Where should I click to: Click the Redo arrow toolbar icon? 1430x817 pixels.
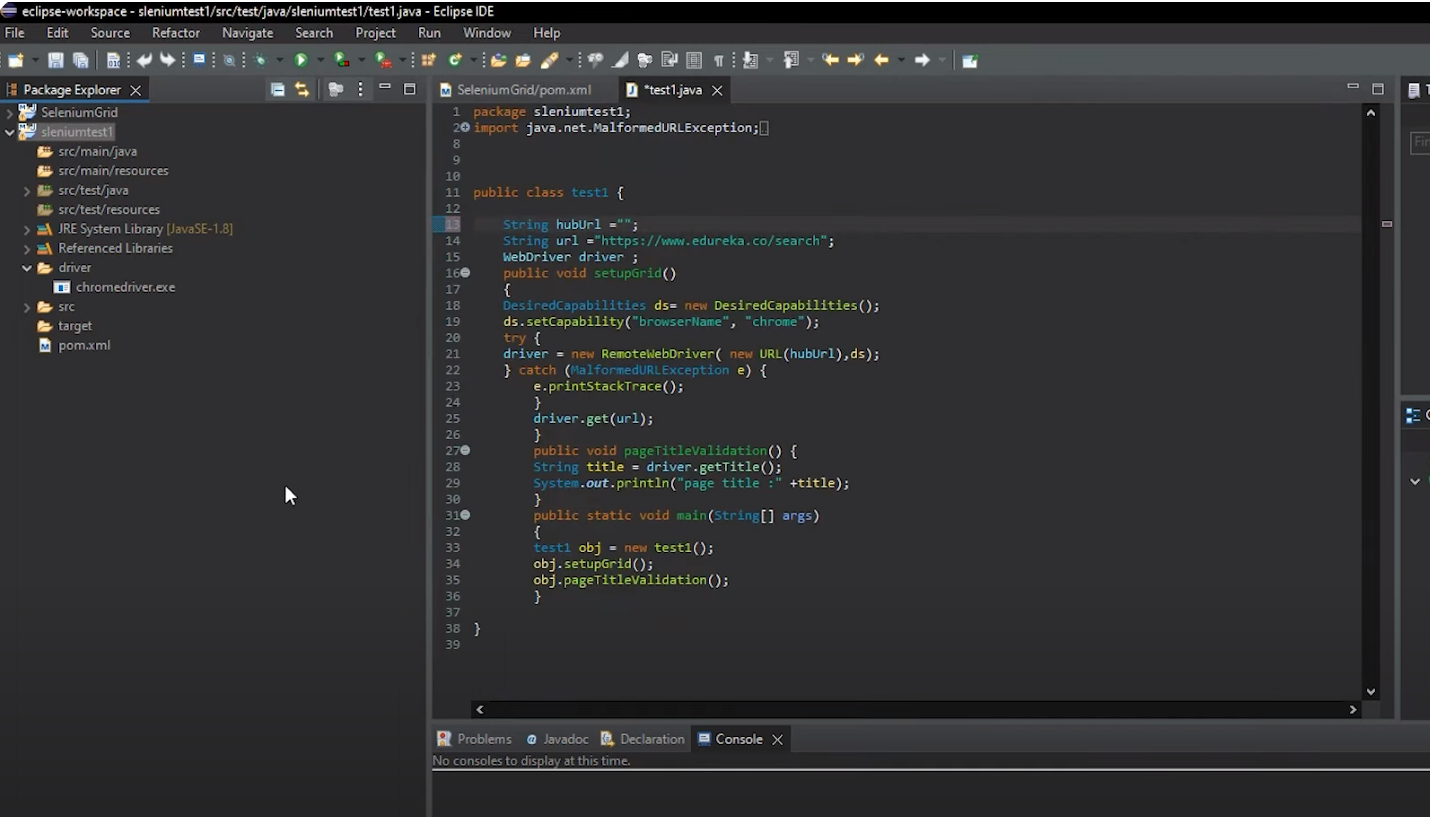168,60
